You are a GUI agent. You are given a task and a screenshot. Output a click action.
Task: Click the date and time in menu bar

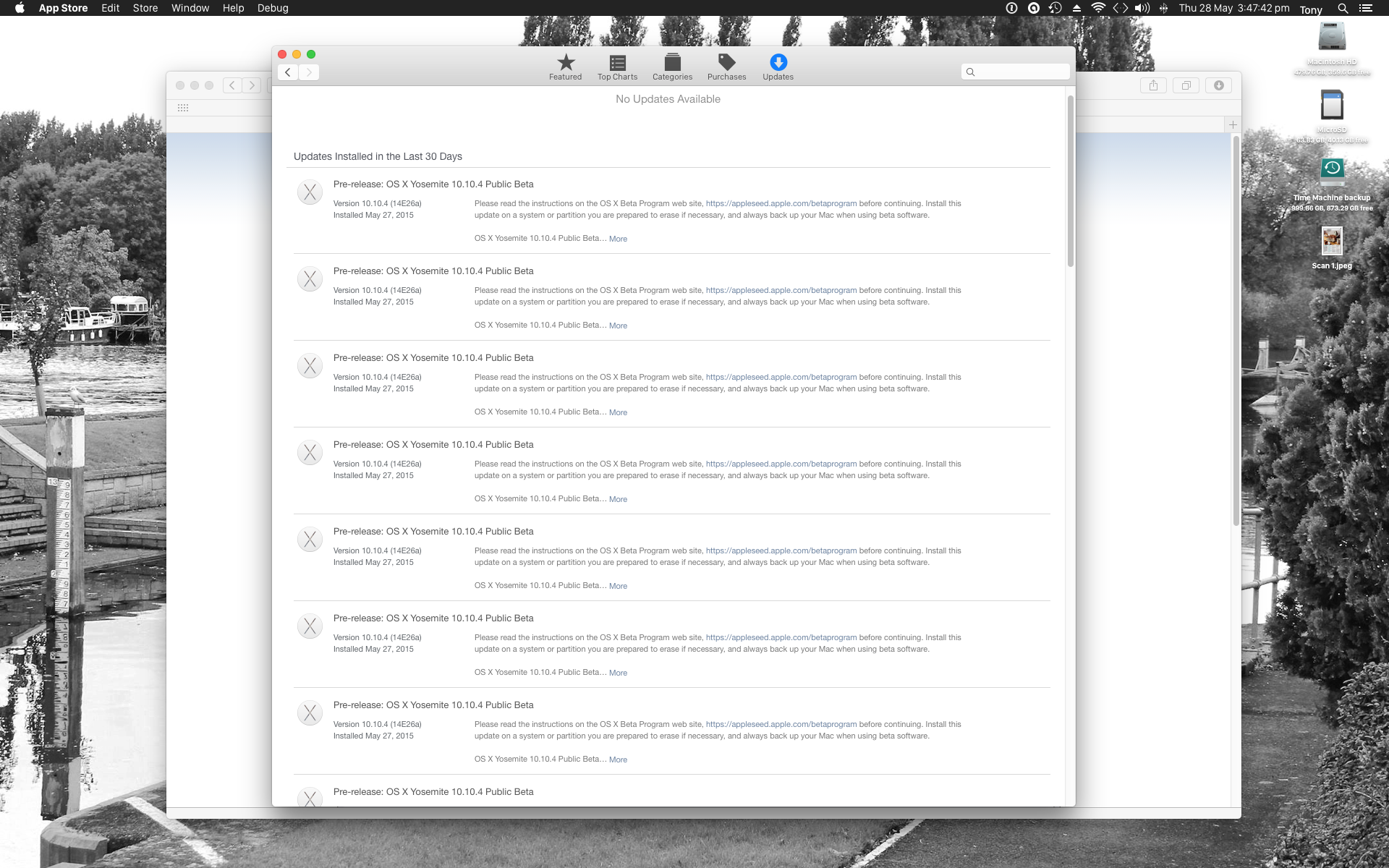point(1234,8)
